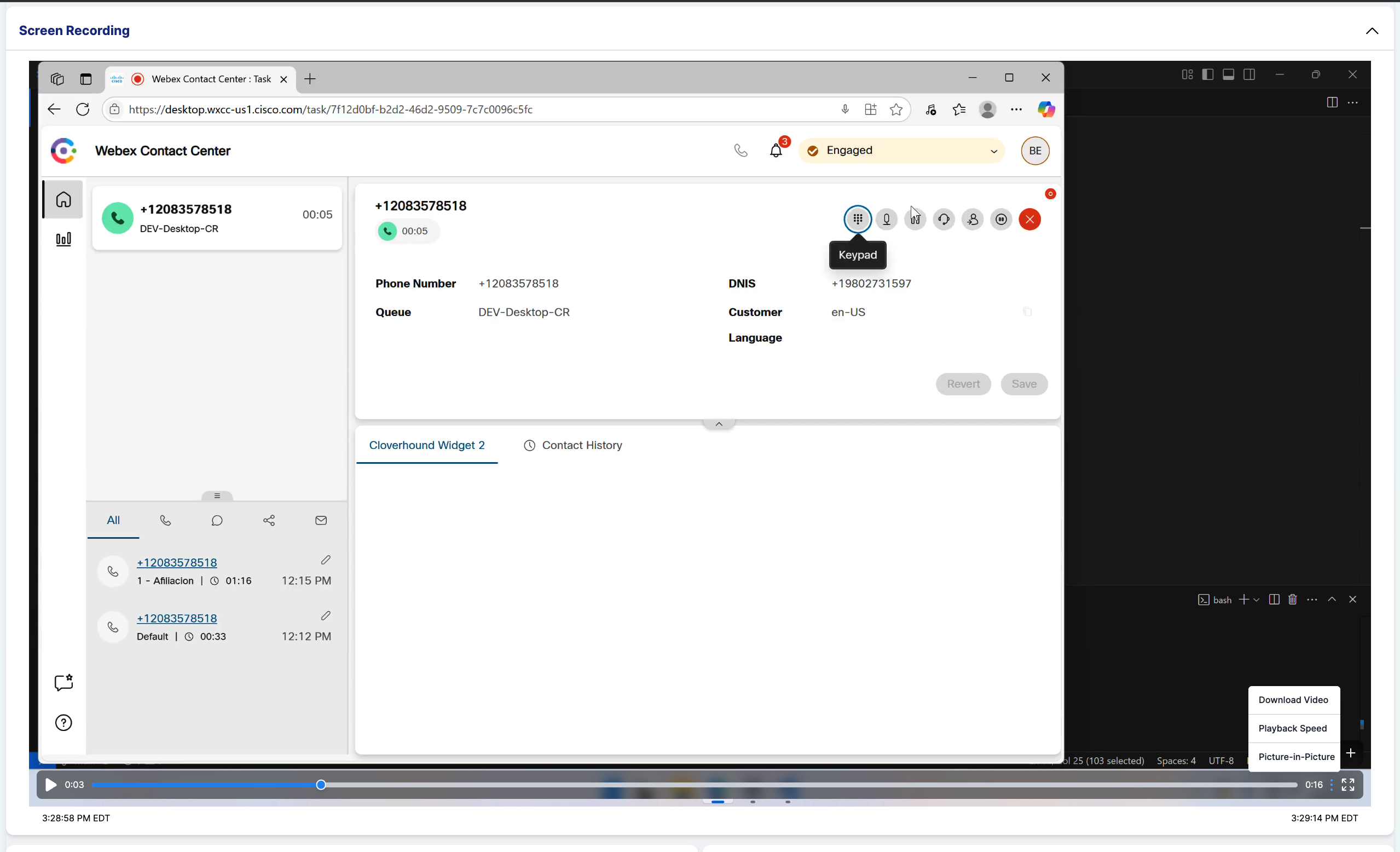Screen dimensions: 1400x852
Task: Mute the call with microphone button
Action: [x=887, y=220]
